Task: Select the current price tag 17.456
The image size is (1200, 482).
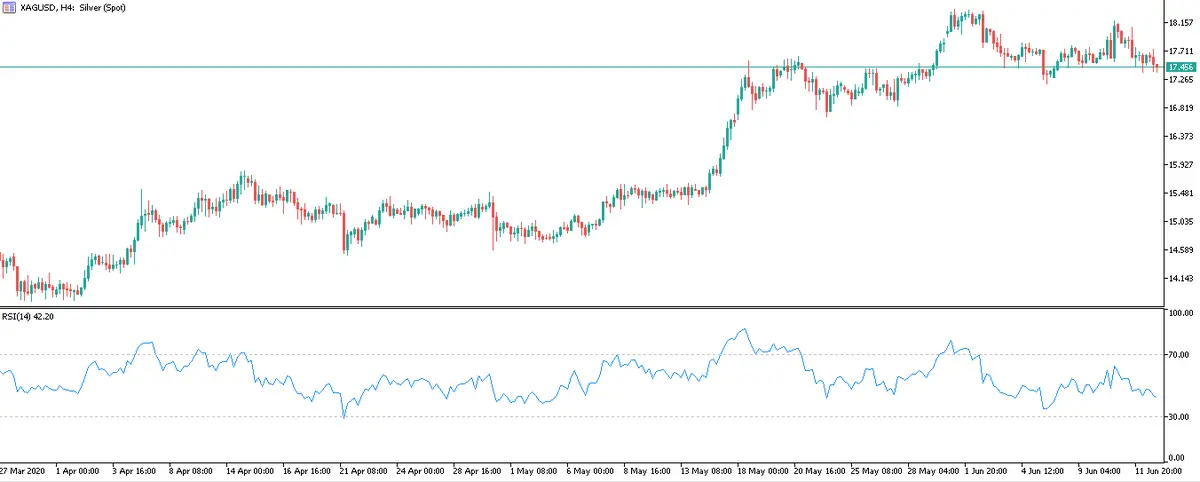Action: click(x=1181, y=67)
